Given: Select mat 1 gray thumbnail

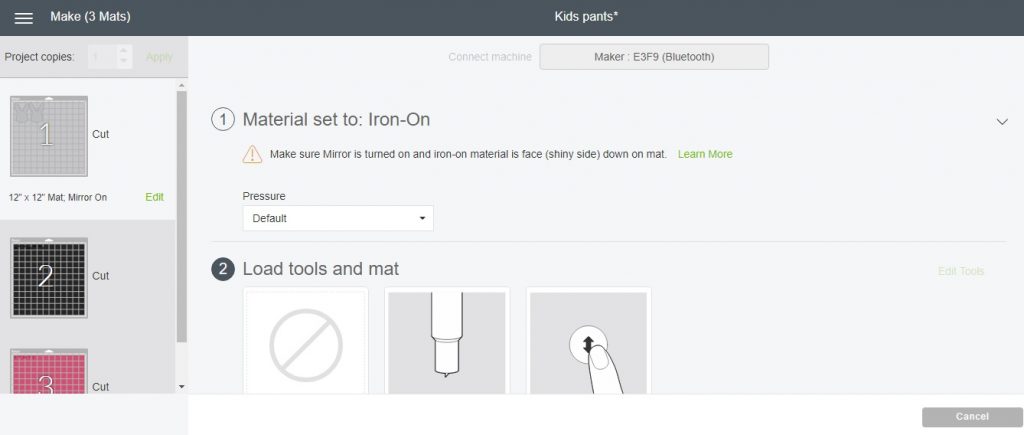Looking at the screenshot, I should click(49, 136).
